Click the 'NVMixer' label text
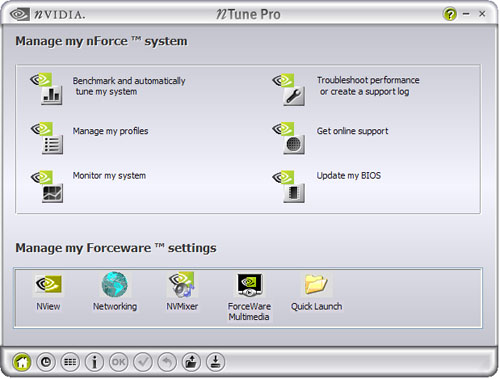500x379 pixels. 182,306
